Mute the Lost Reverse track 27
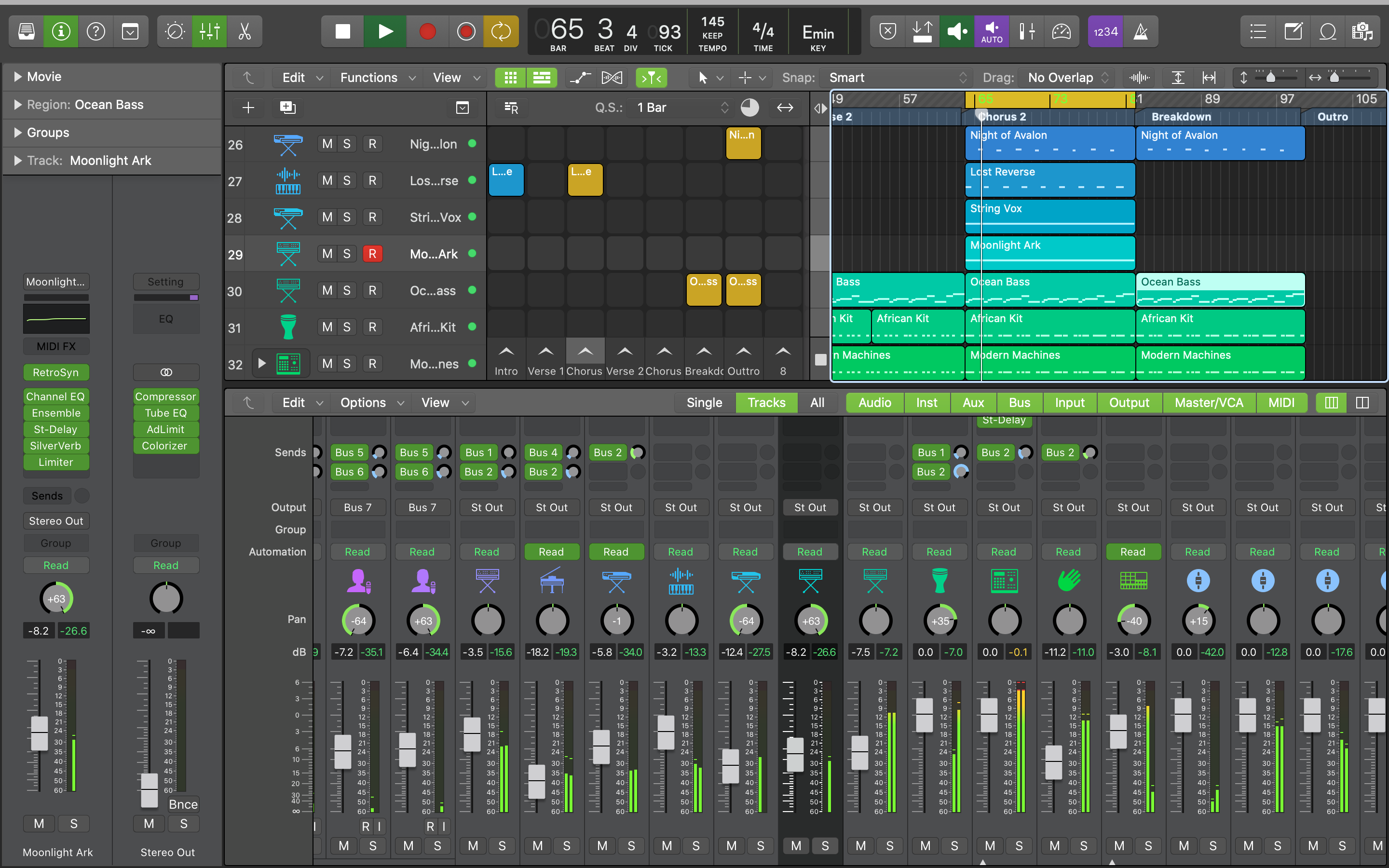The width and height of the screenshot is (1389, 868). [327, 180]
